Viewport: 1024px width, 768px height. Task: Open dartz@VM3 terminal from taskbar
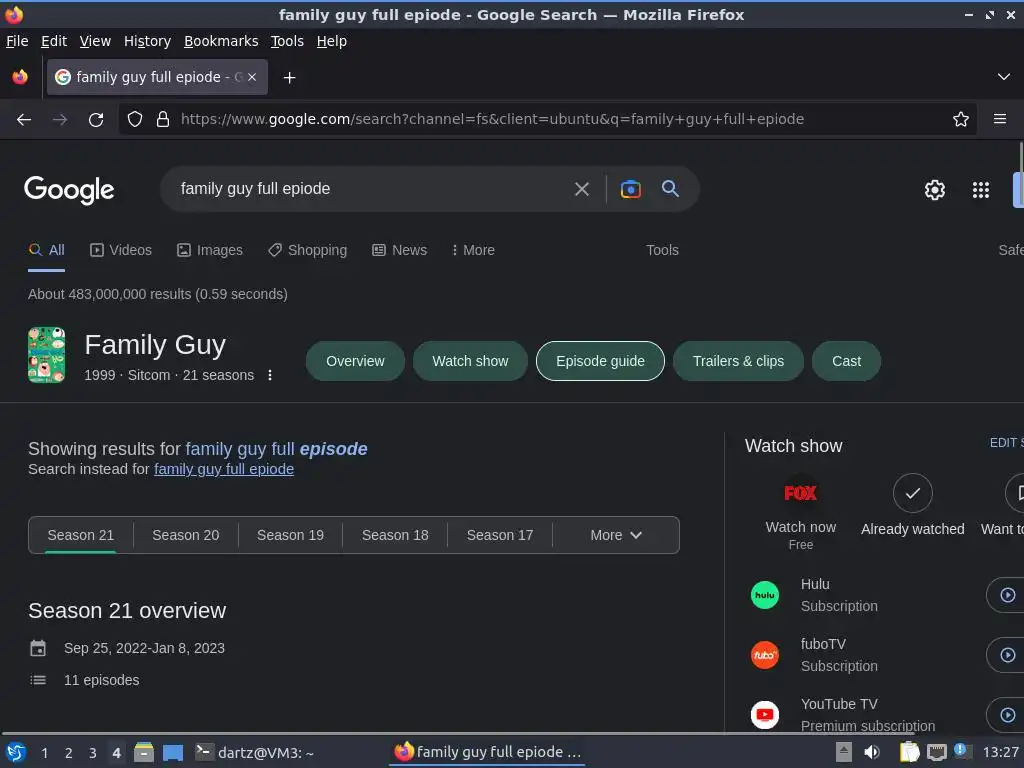point(256,753)
